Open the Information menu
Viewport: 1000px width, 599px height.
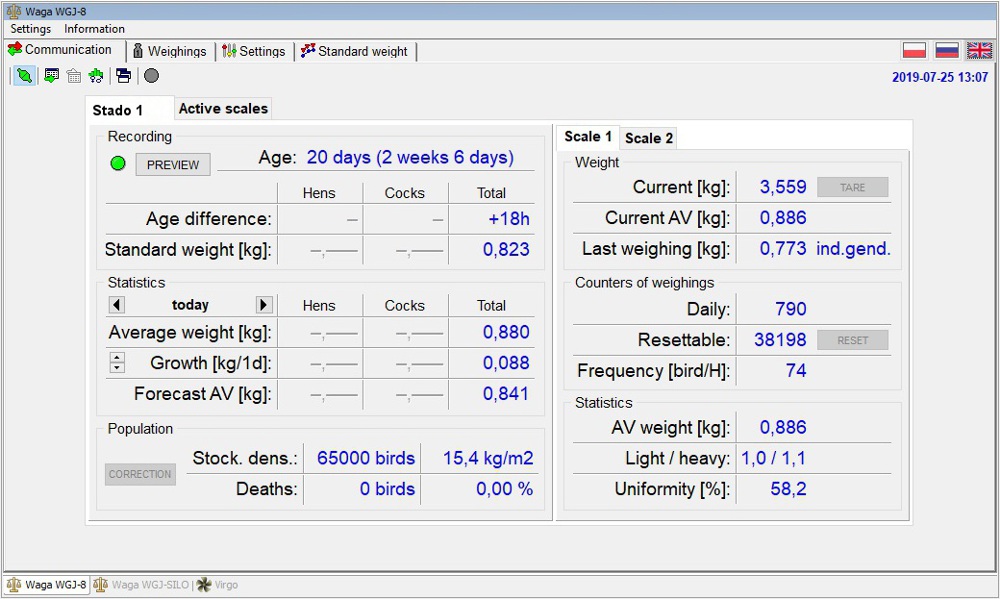click(x=95, y=29)
